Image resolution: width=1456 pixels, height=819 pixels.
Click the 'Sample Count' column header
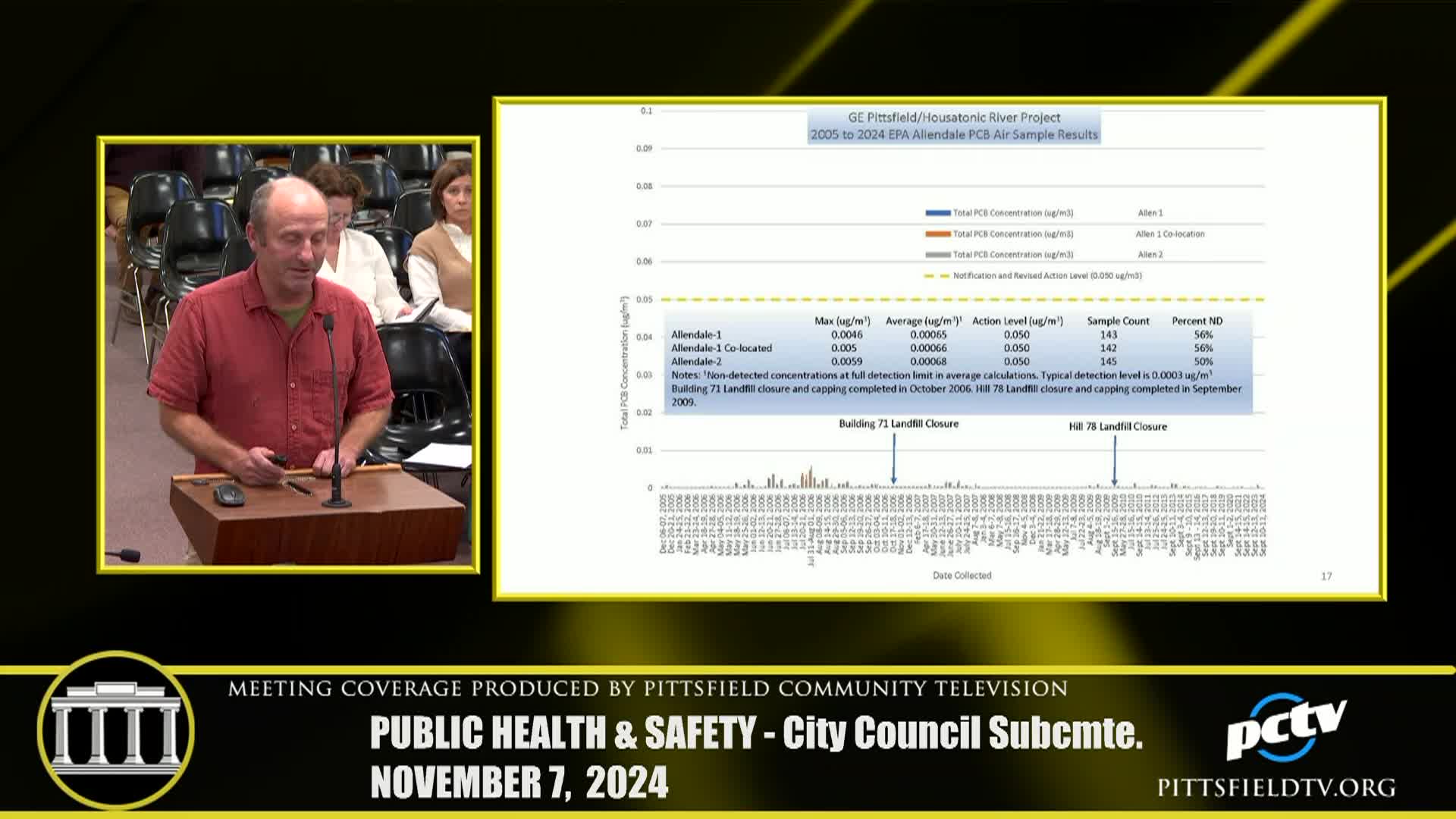point(1118,321)
